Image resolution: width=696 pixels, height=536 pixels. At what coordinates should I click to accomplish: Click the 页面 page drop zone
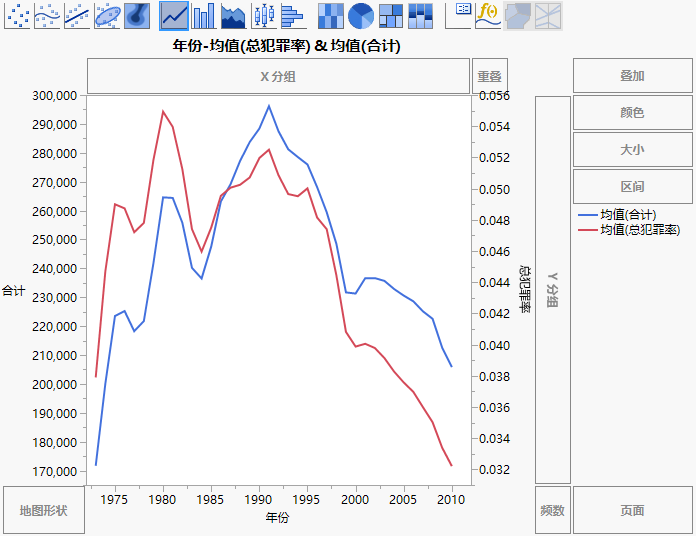[x=632, y=510]
